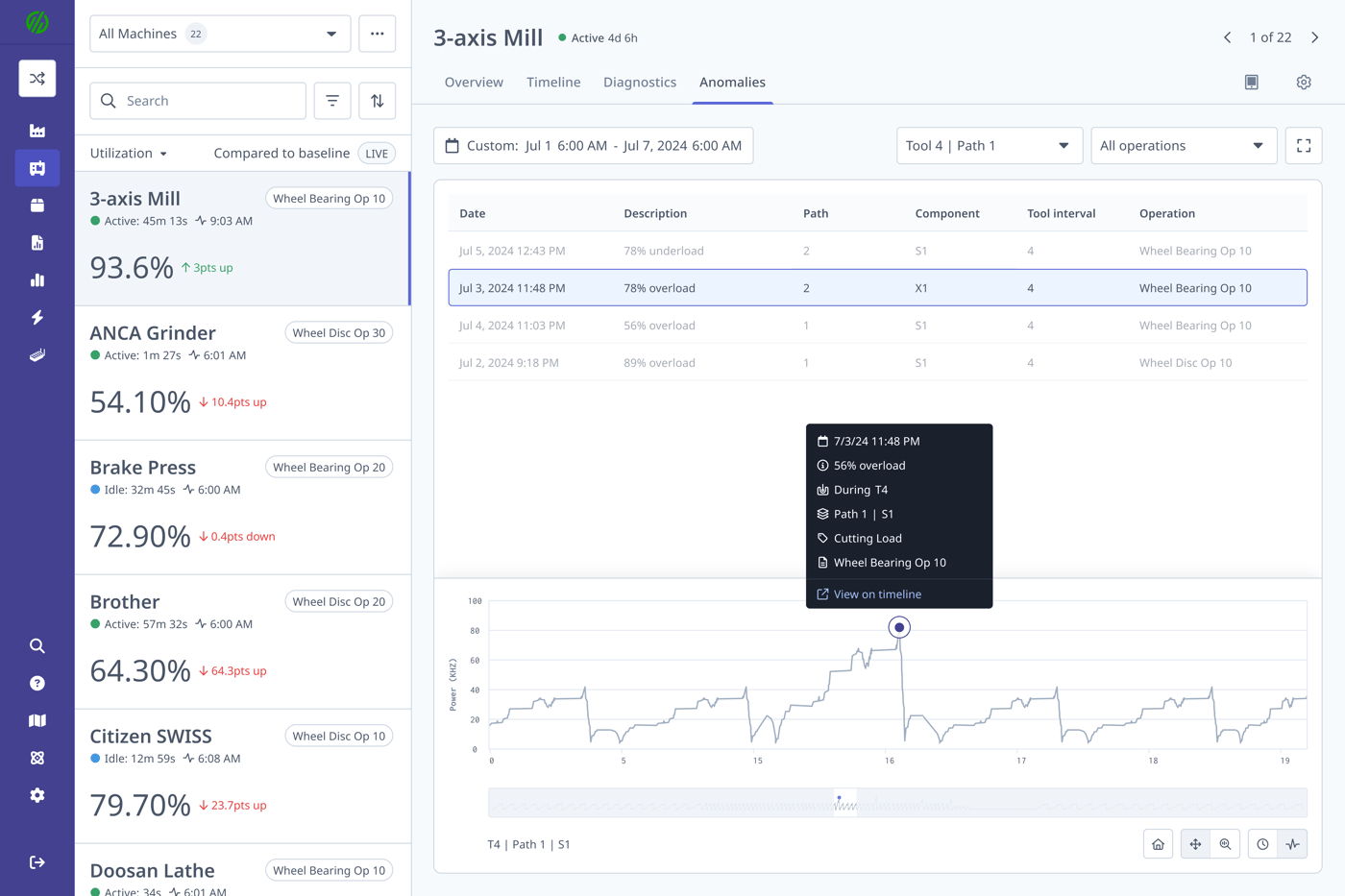Screen dimensions: 1345x896
Task: Open the machine comparison shuffle tool
Action: (x=37, y=78)
